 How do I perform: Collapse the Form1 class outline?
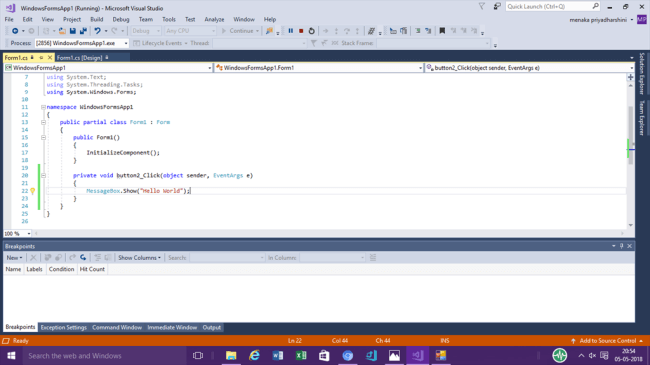43,122
